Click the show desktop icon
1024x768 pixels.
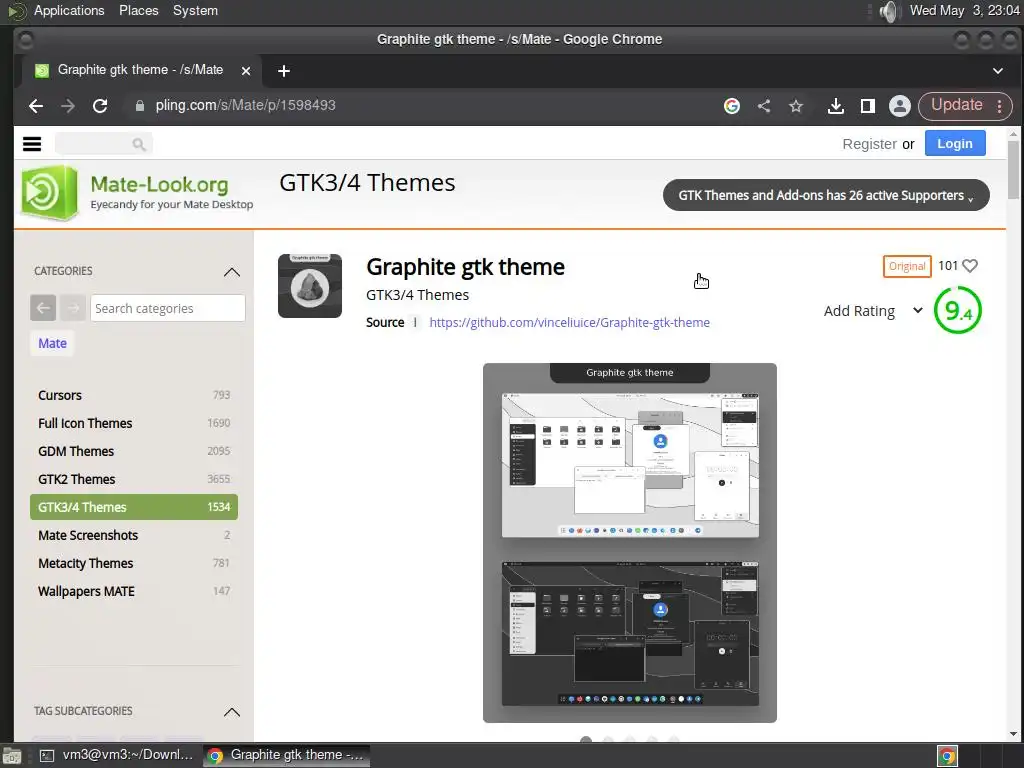pos(11,756)
